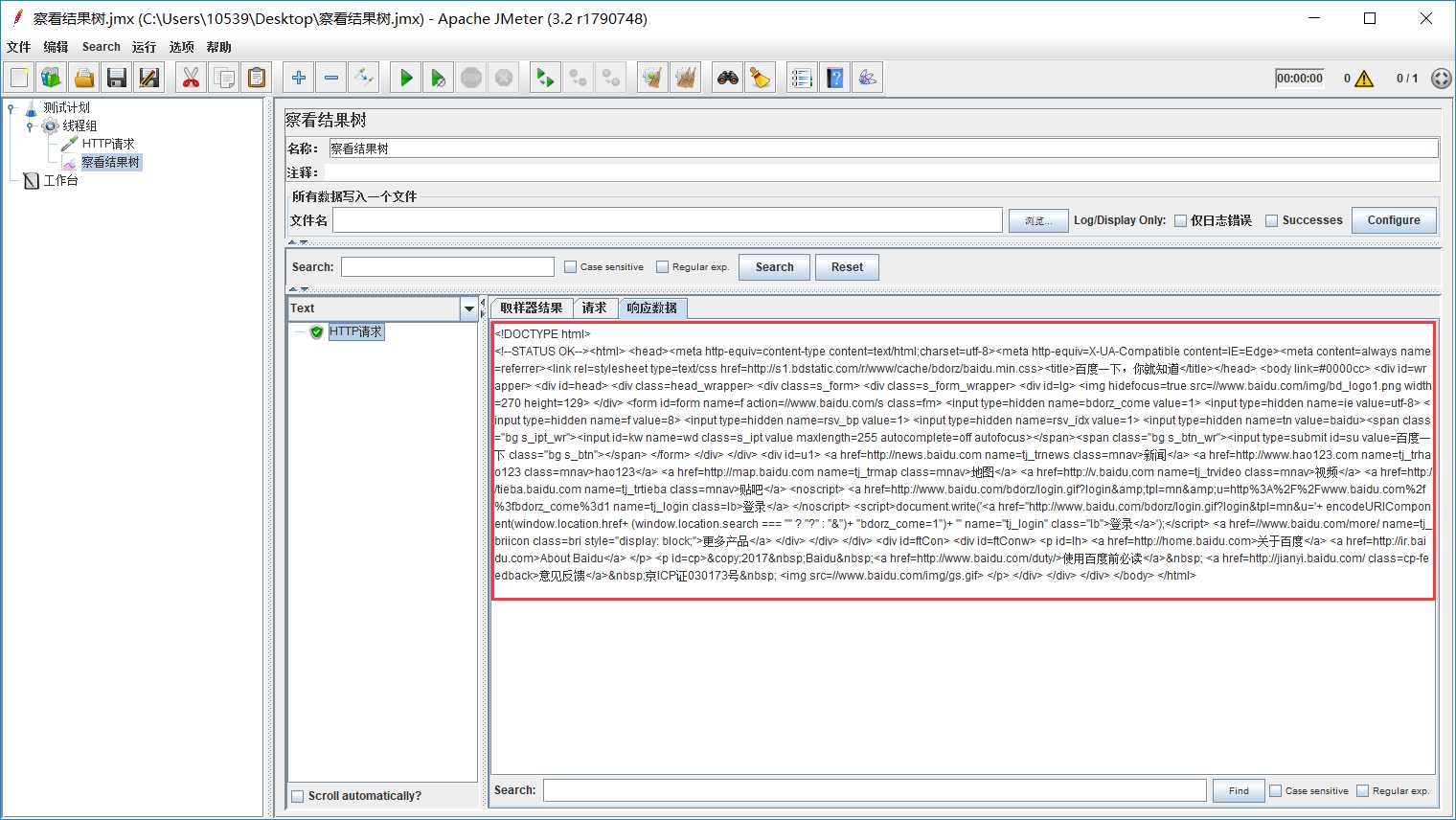This screenshot has height=820, width=1456.
Task: Open the 文件 menu
Action: 18,47
